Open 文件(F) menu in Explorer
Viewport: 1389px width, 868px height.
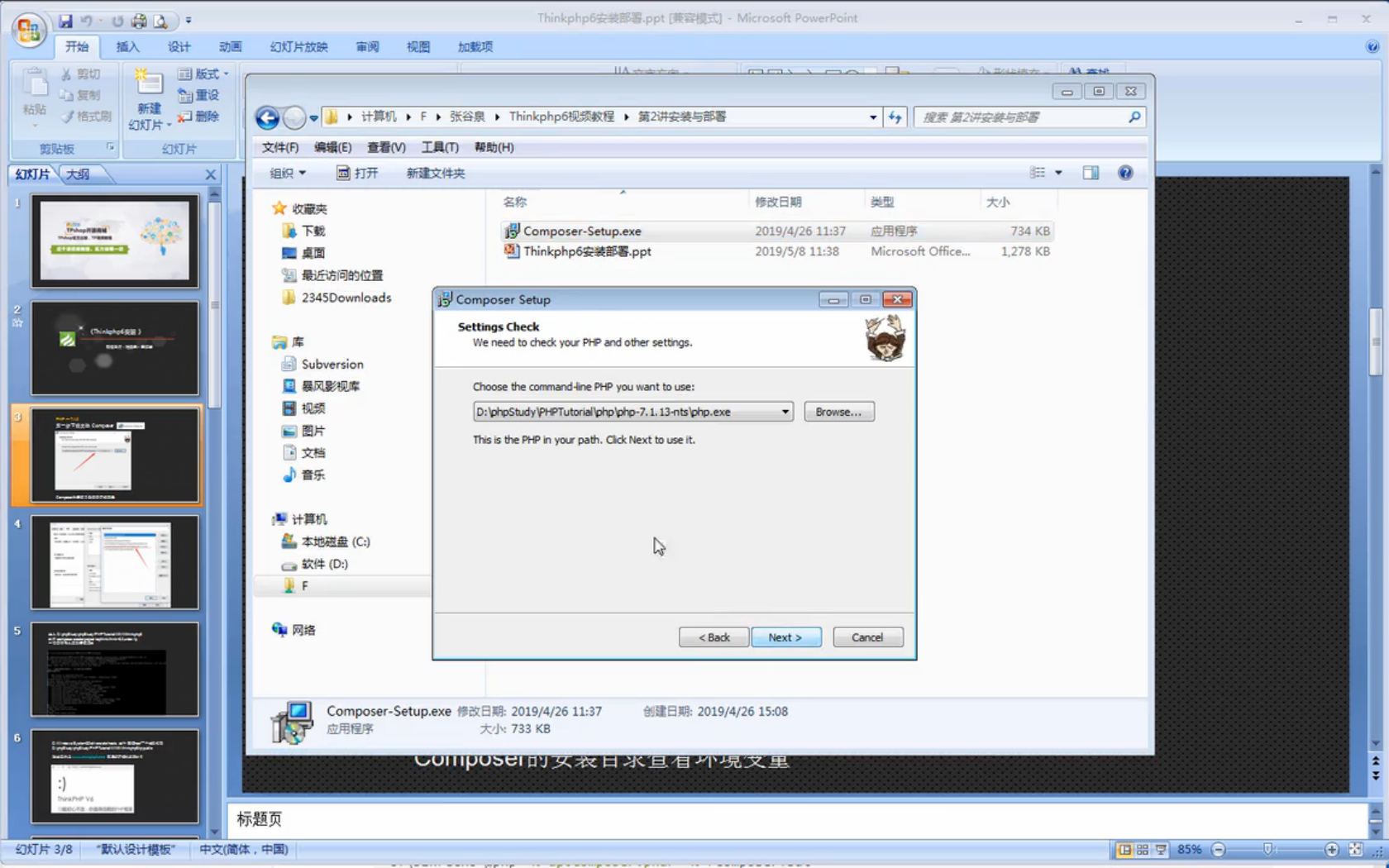tap(280, 147)
